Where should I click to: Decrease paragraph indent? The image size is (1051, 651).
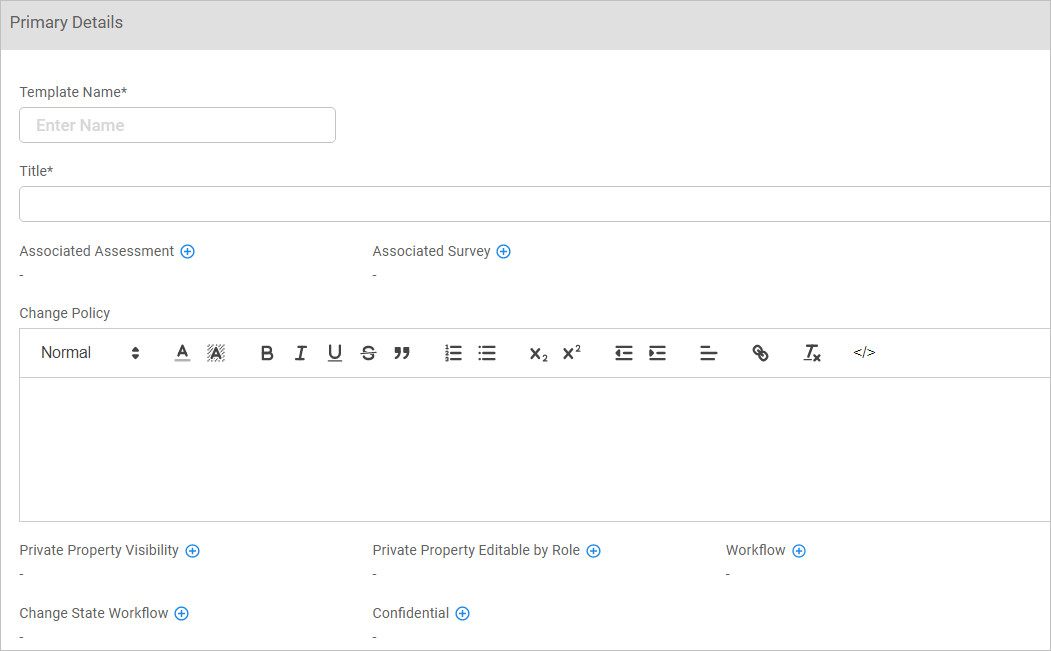pyautogui.click(x=624, y=353)
